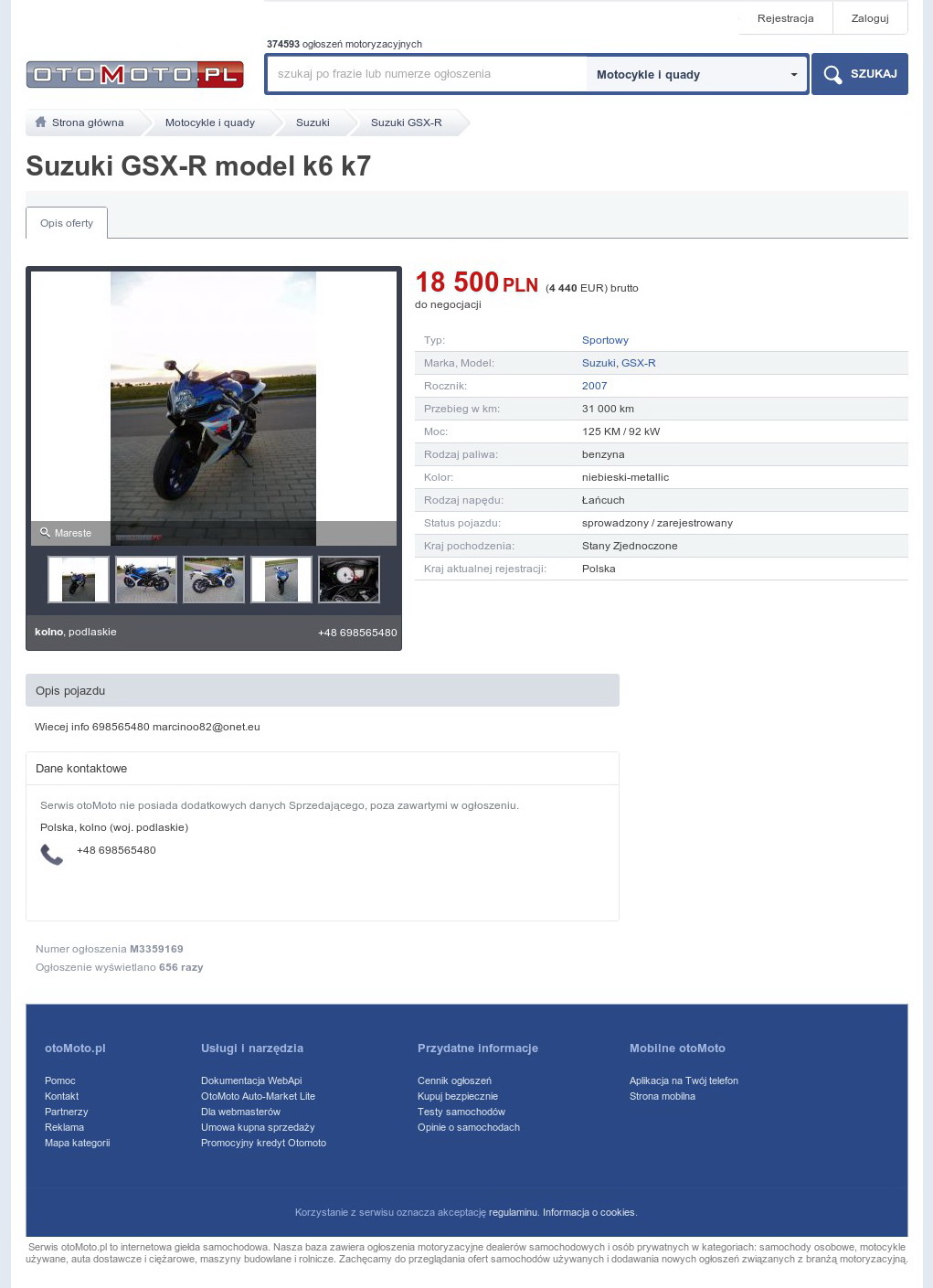Screen dimensions: 933x1288
Task: Select the second thumbnail showing side view
Action: pos(146,580)
